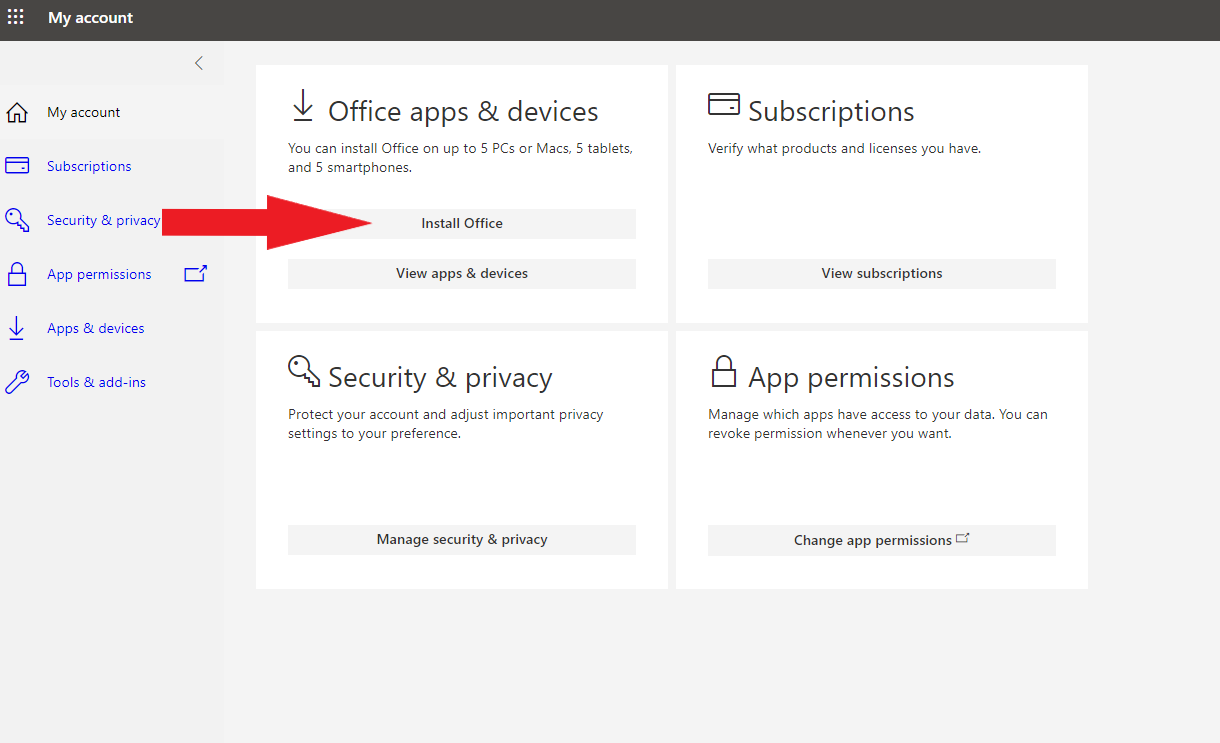Open the app launcher waffle icon
Screen dimensions: 1220x743
[x=16, y=17]
